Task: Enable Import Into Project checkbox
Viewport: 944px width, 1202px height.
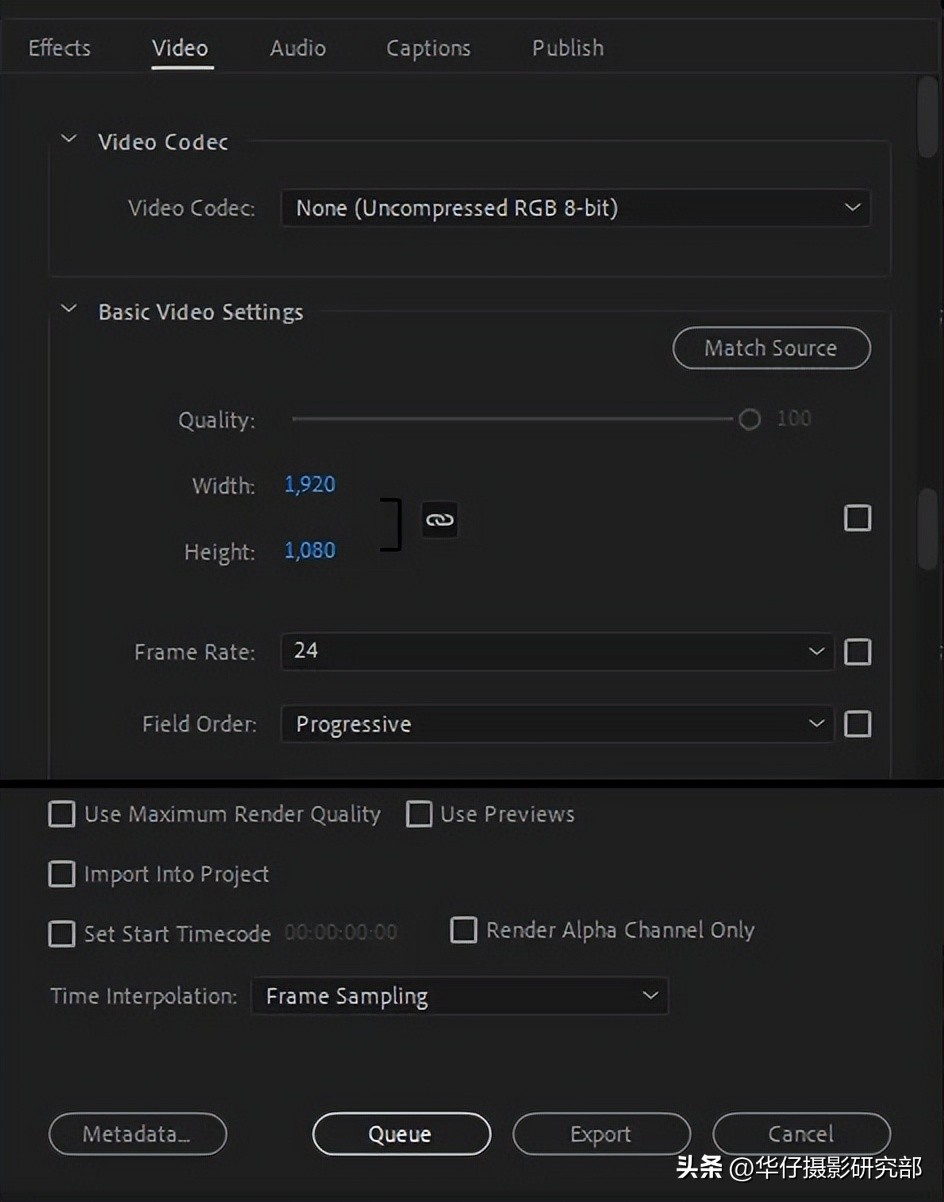Action: point(62,874)
